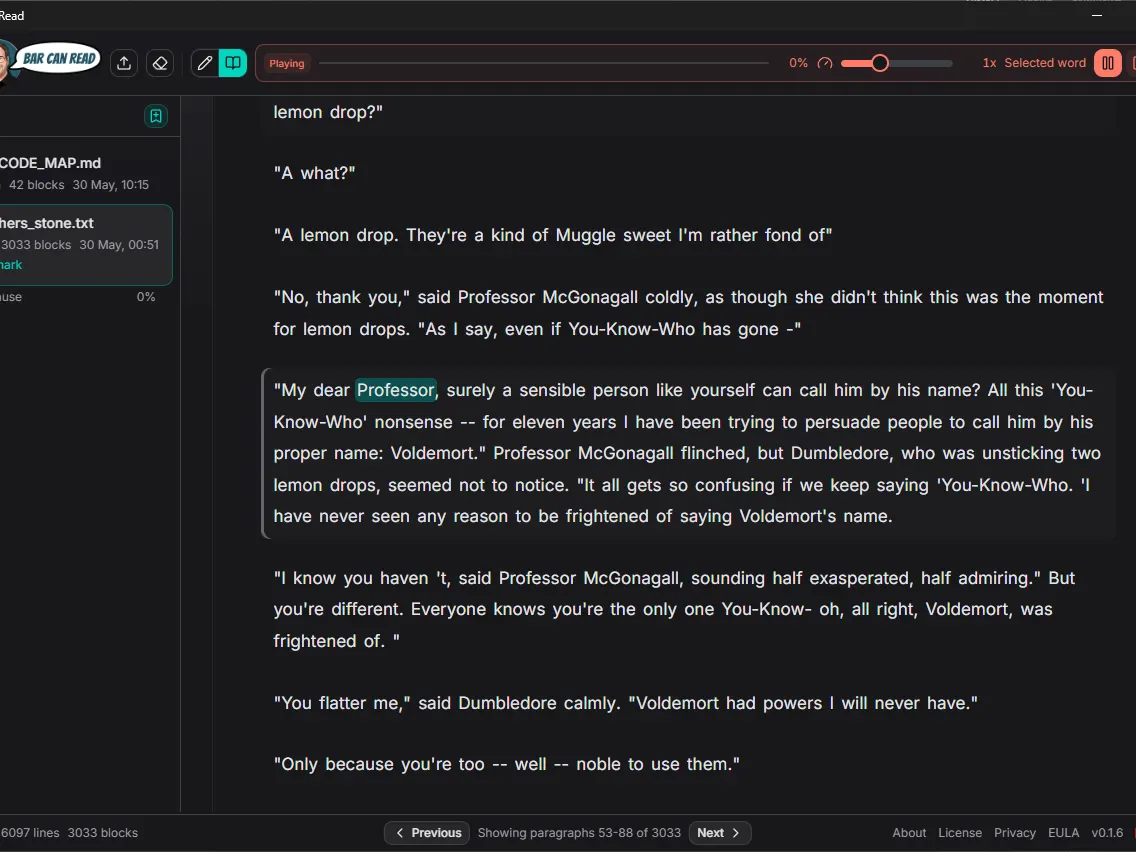The width and height of the screenshot is (1136, 852).
Task: Pause playback with the orange pause button
Action: (x=1107, y=63)
